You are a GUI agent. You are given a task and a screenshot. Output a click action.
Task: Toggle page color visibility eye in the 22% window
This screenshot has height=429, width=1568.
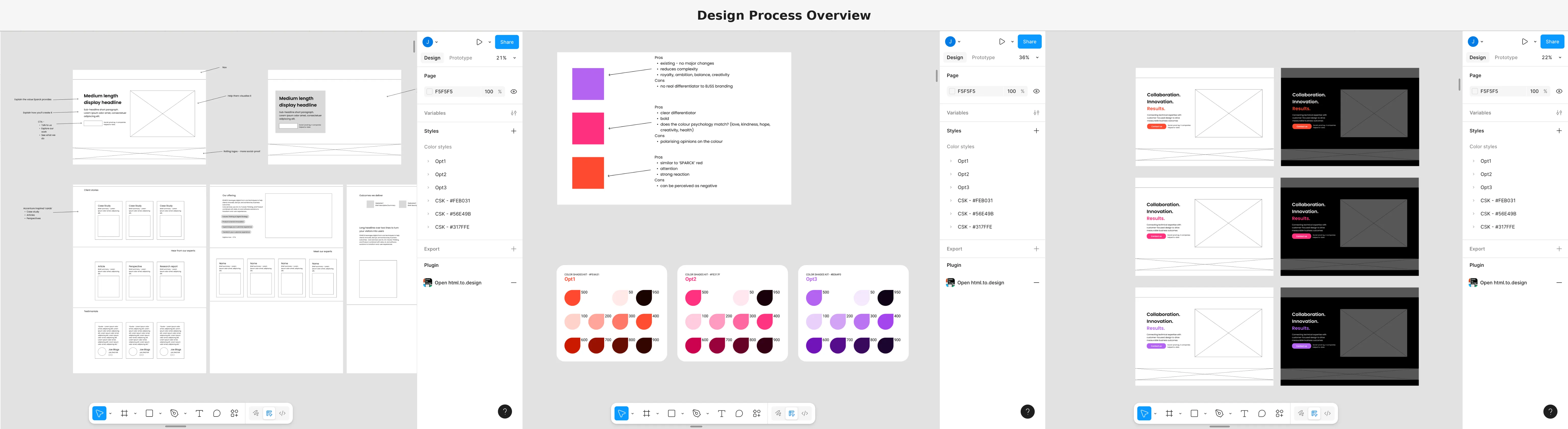pos(1559,91)
